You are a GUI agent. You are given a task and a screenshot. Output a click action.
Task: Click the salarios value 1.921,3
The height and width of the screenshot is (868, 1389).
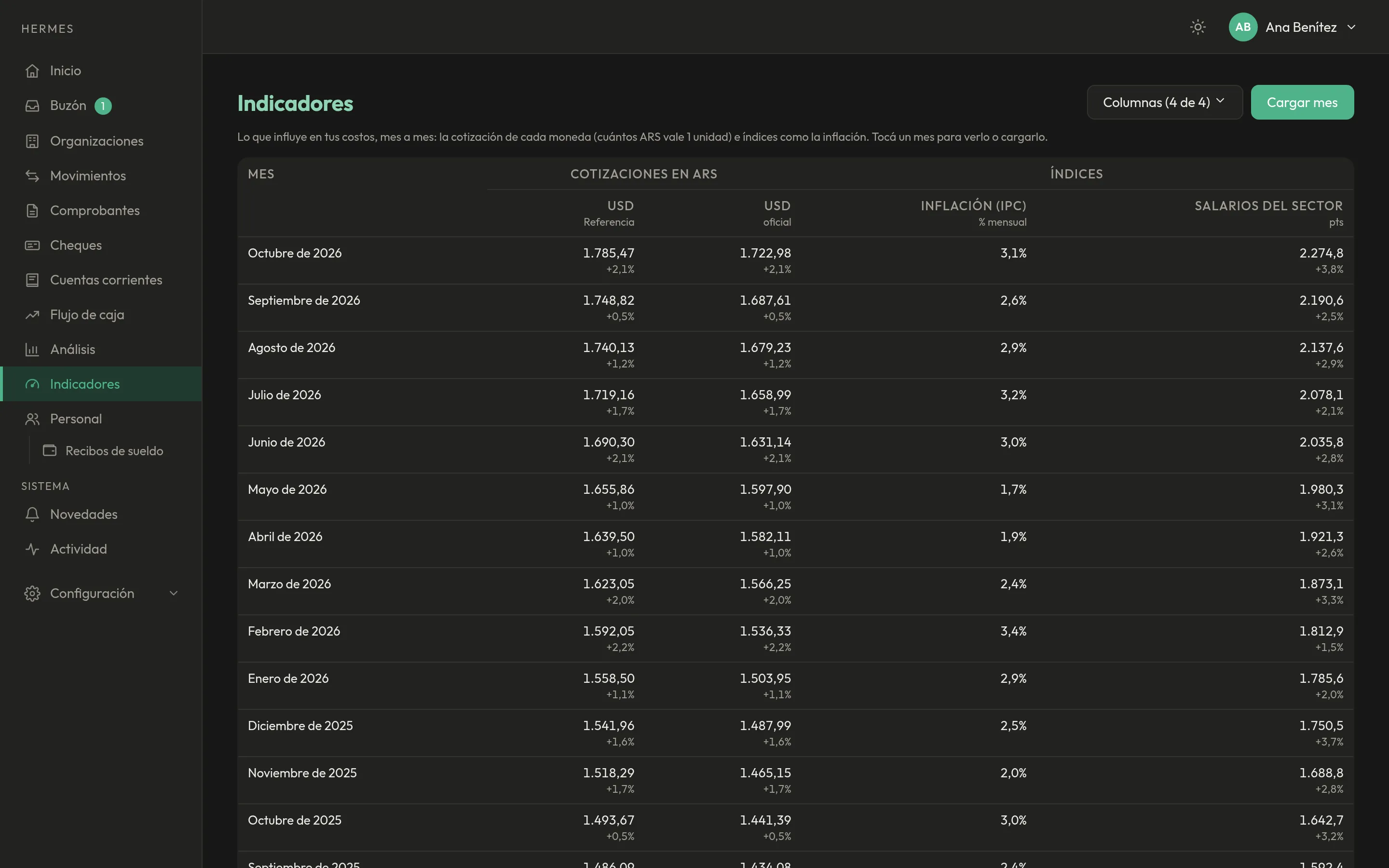[x=1321, y=537]
